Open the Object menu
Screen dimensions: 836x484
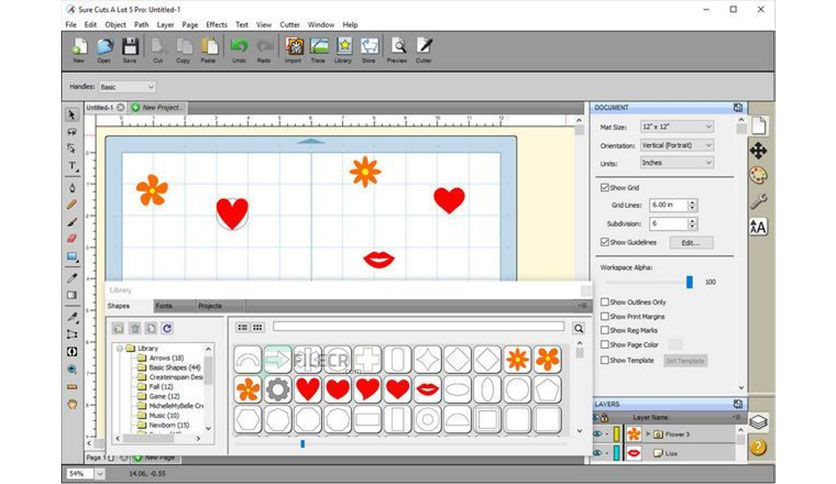pyautogui.click(x=116, y=25)
